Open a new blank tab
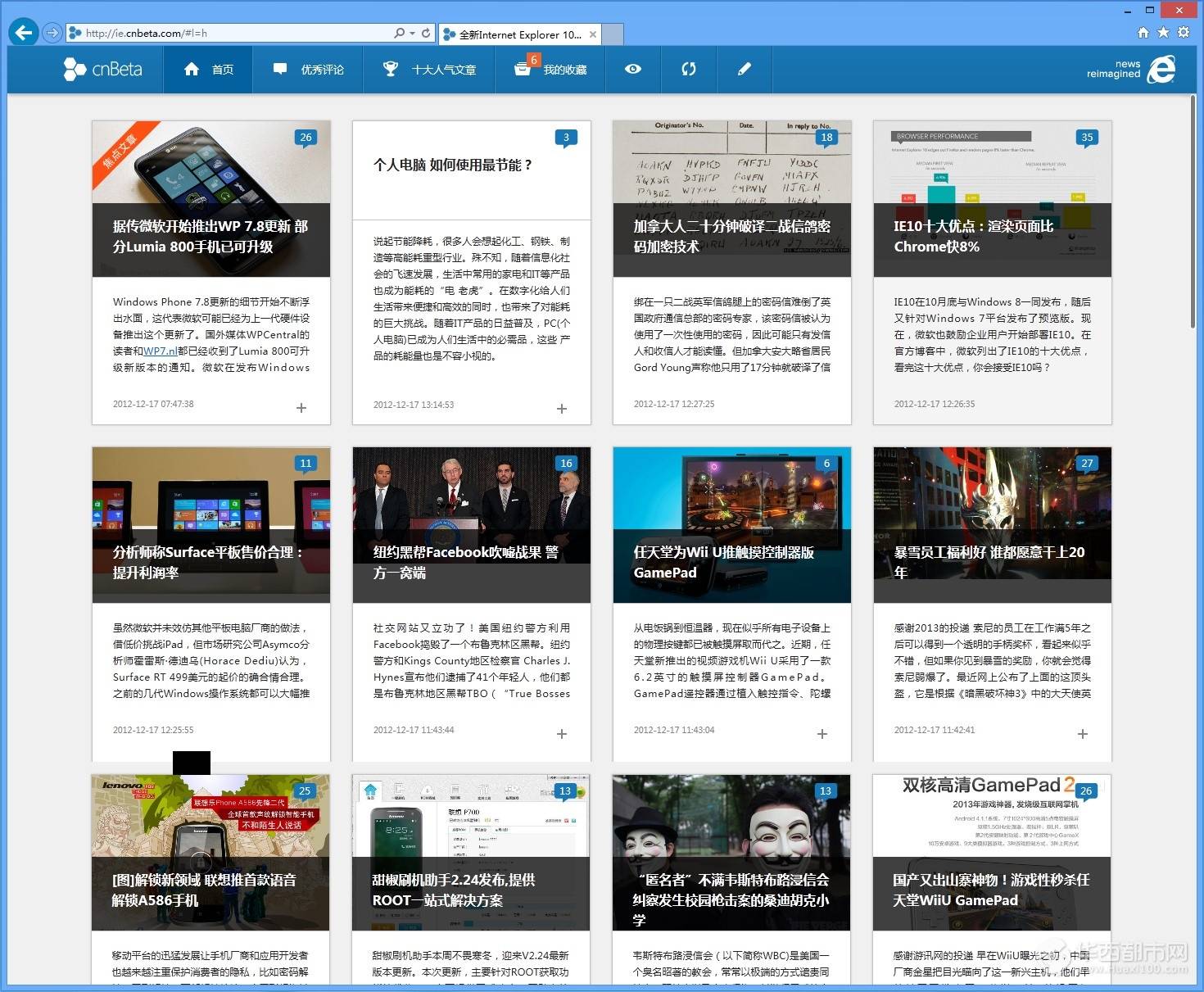Image resolution: width=1204 pixels, height=992 pixels. (x=613, y=34)
